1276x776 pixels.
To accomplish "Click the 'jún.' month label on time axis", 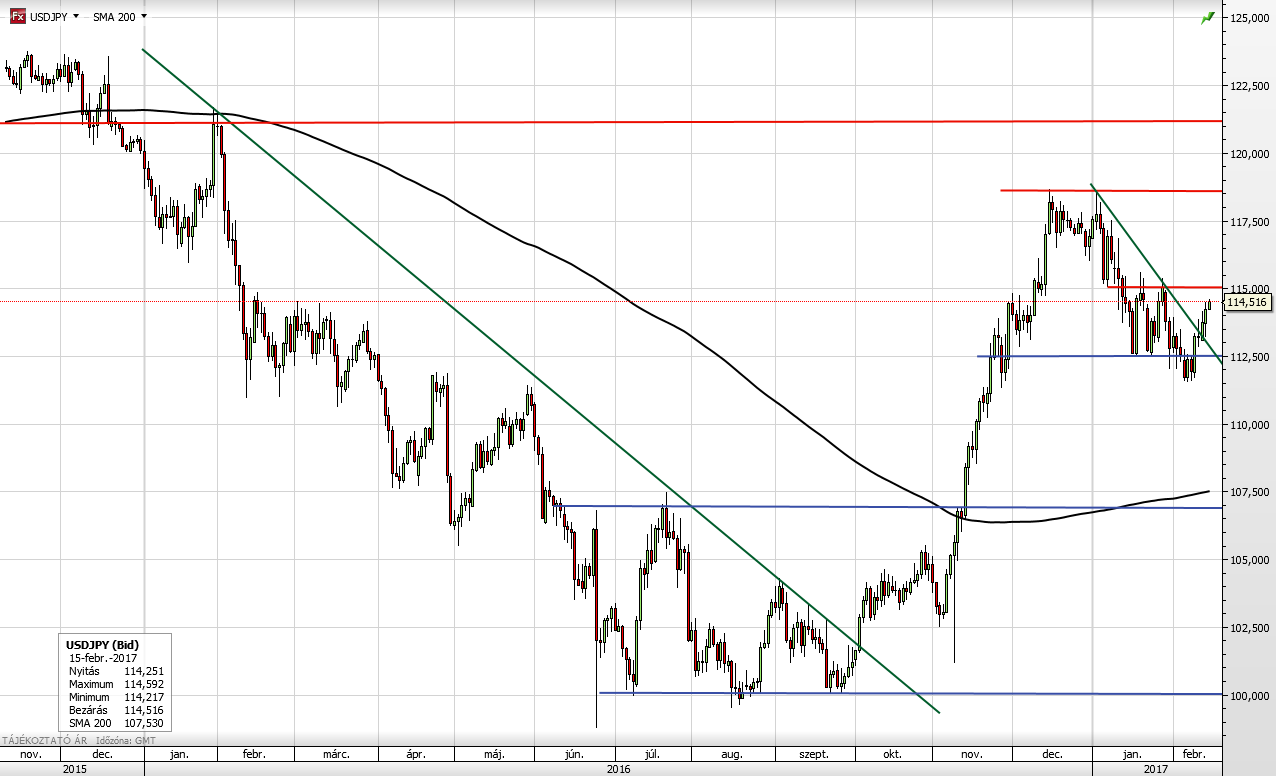I will tap(576, 753).
